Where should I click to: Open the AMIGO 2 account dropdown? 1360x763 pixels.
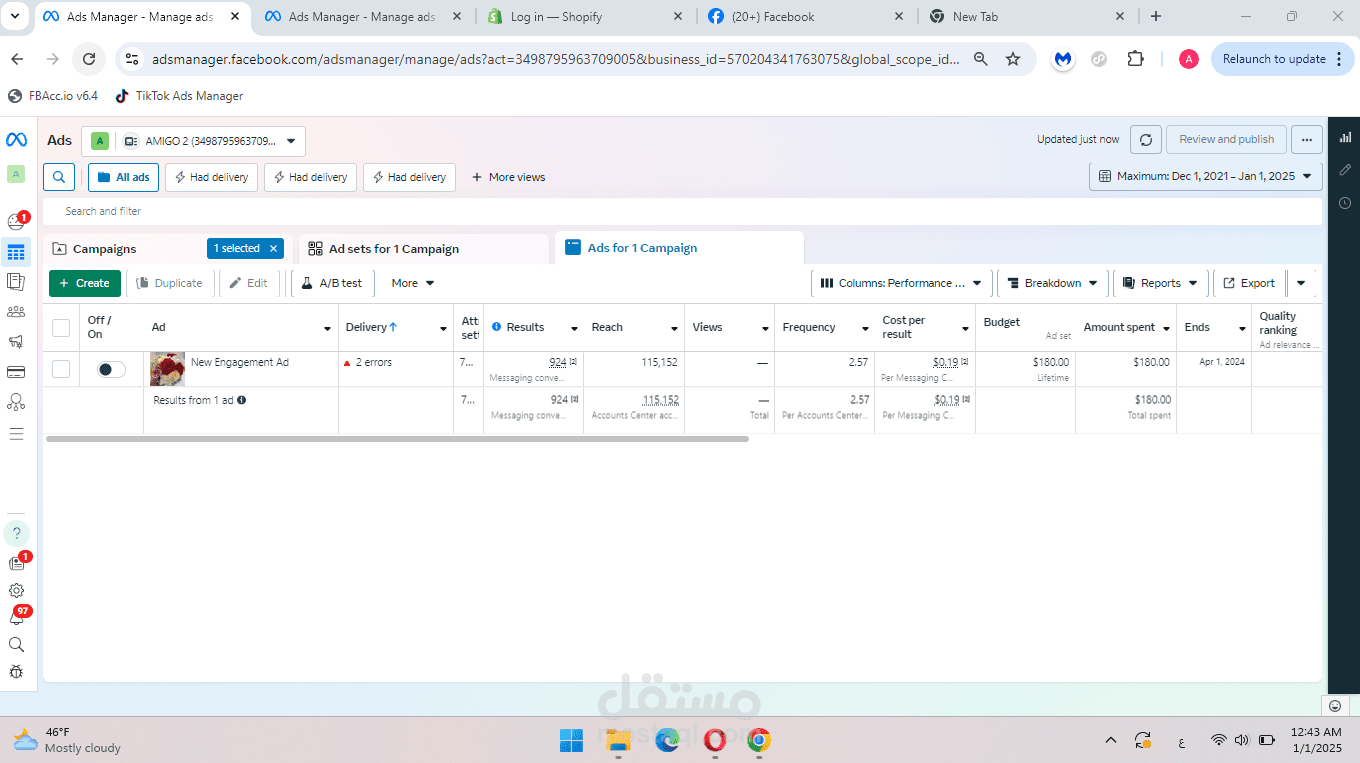pyautogui.click(x=194, y=141)
